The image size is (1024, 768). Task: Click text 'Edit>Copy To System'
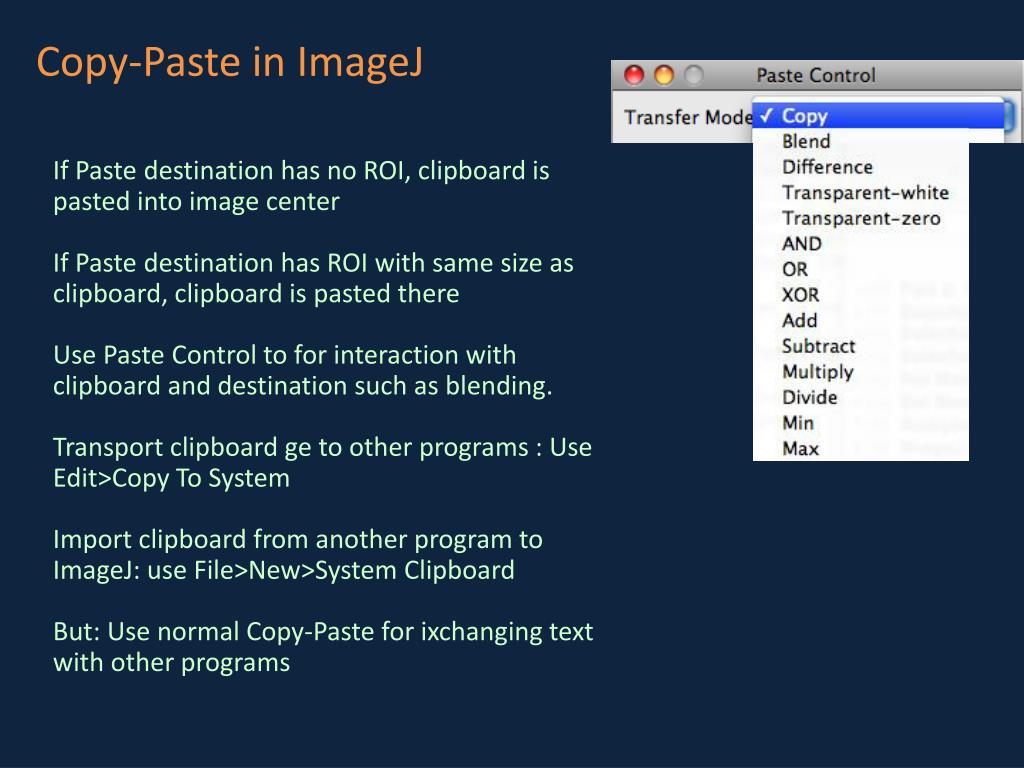(171, 478)
